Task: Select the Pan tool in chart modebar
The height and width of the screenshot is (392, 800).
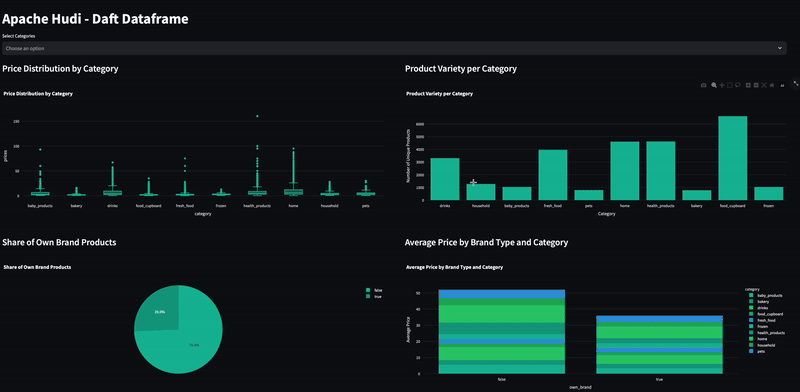Action: [722, 85]
